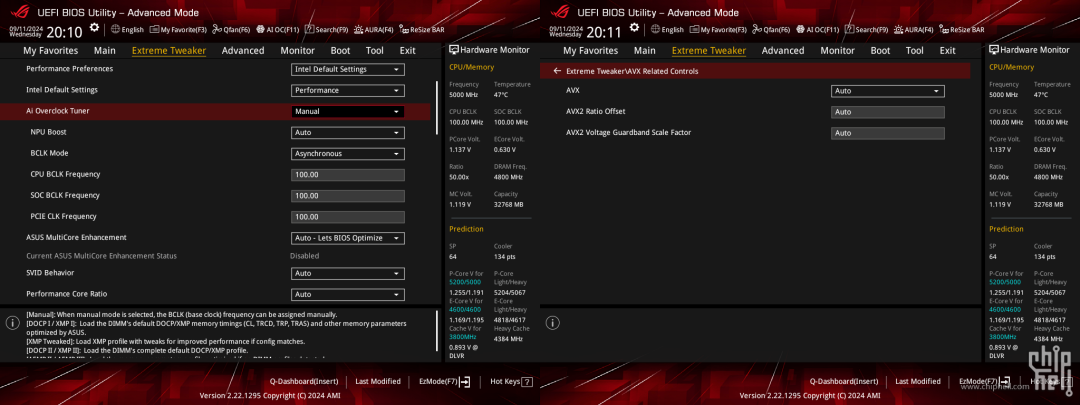
Task: Open Hot Keys help in left screen
Action: tap(511, 381)
